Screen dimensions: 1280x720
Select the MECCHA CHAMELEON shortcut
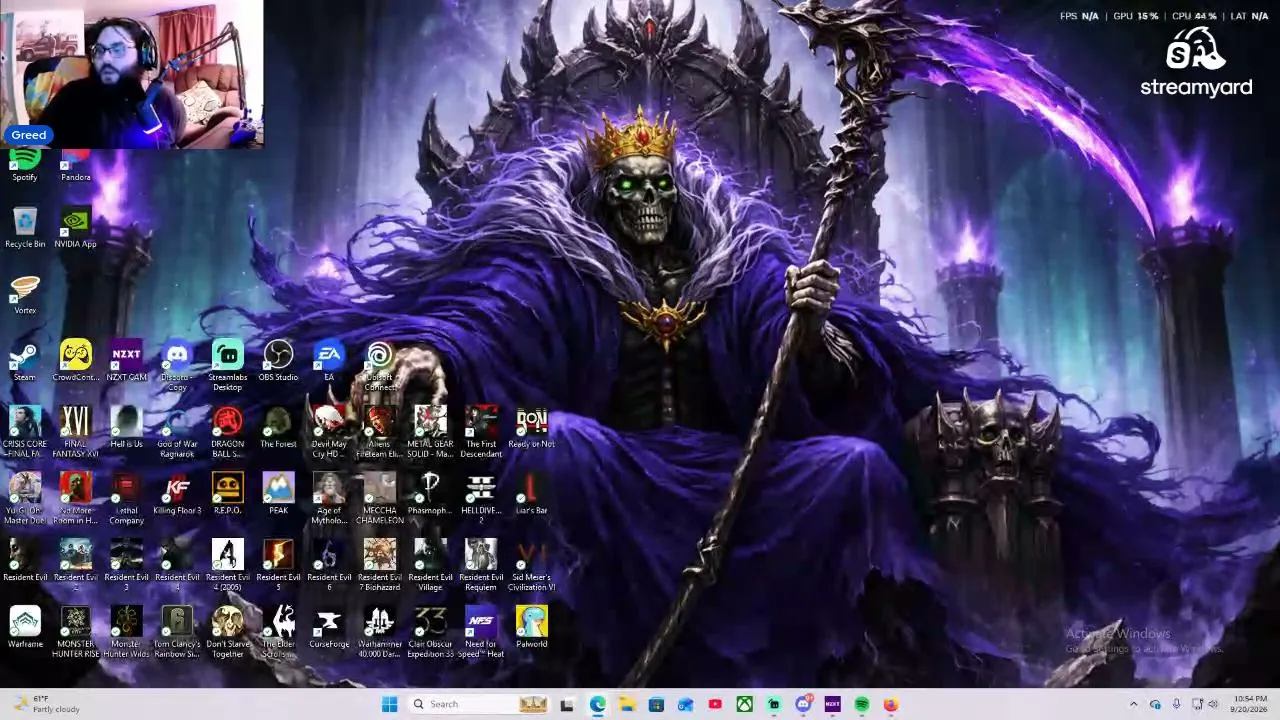(380, 500)
